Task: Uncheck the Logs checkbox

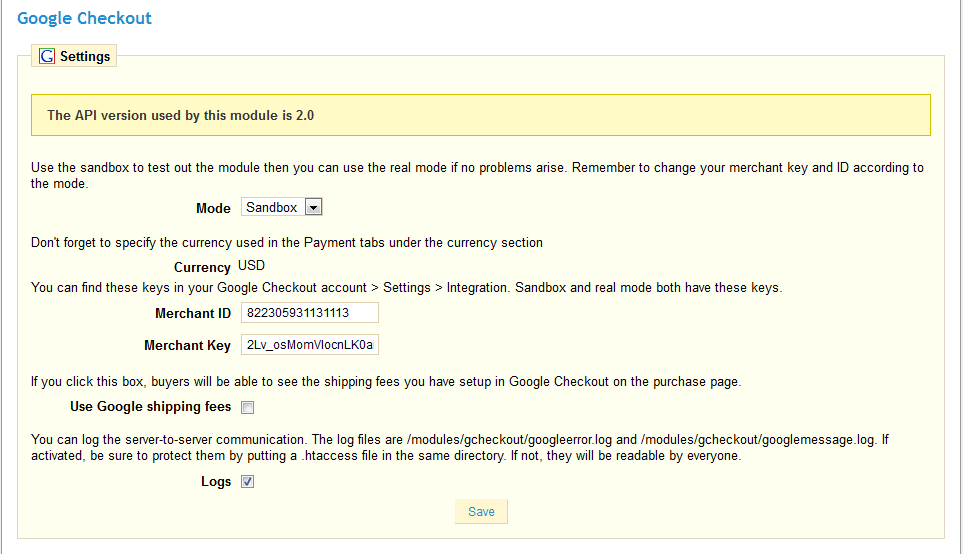Action: tap(247, 482)
